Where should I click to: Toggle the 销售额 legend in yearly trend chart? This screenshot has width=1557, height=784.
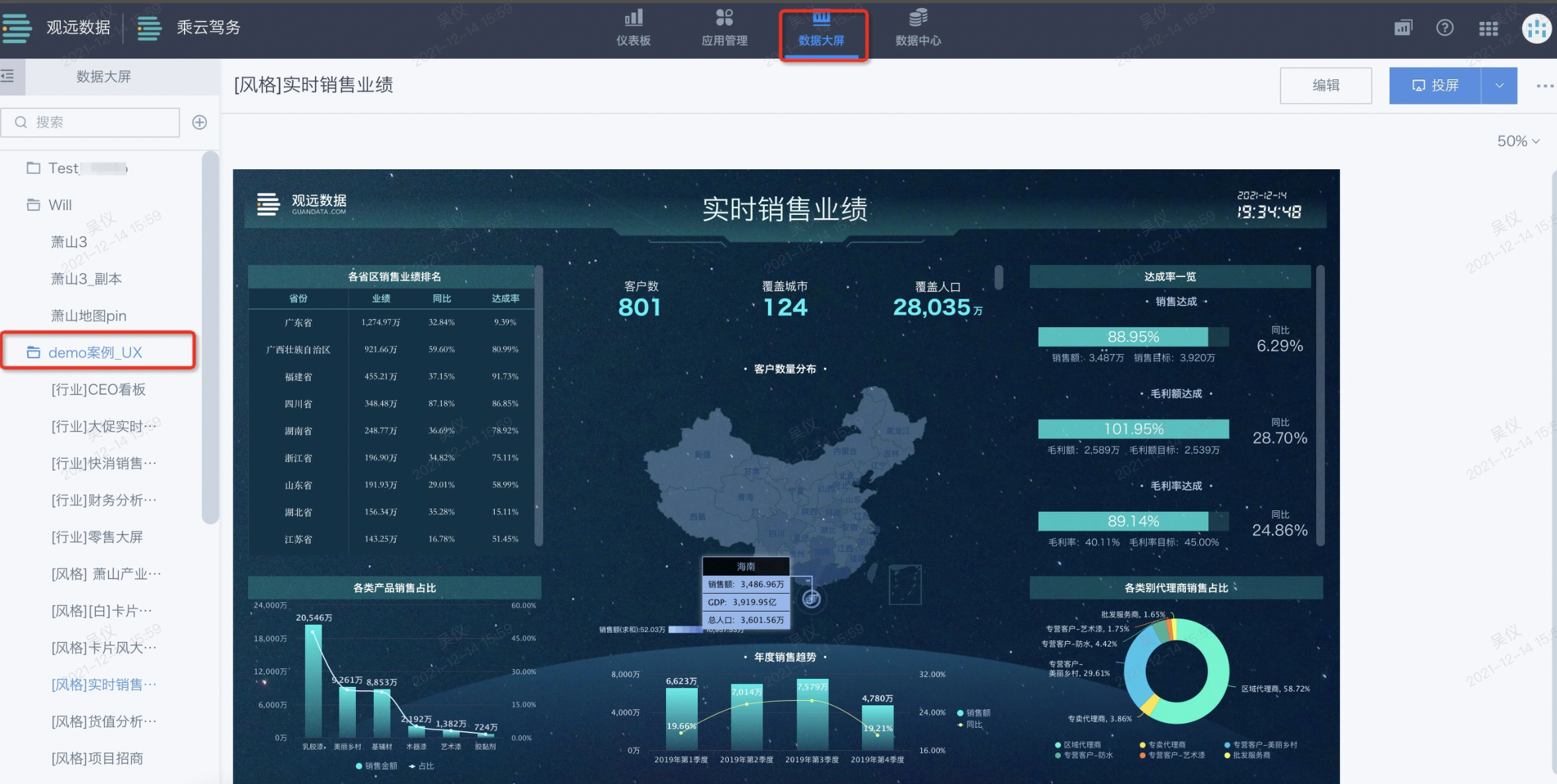pyautogui.click(x=974, y=713)
